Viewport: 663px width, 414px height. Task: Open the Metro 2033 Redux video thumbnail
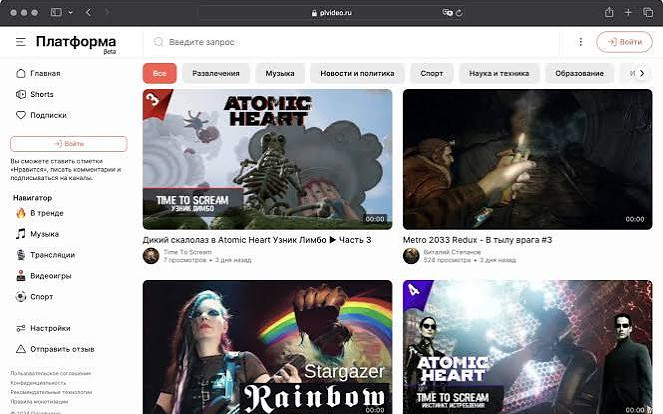pyautogui.click(x=527, y=159)
